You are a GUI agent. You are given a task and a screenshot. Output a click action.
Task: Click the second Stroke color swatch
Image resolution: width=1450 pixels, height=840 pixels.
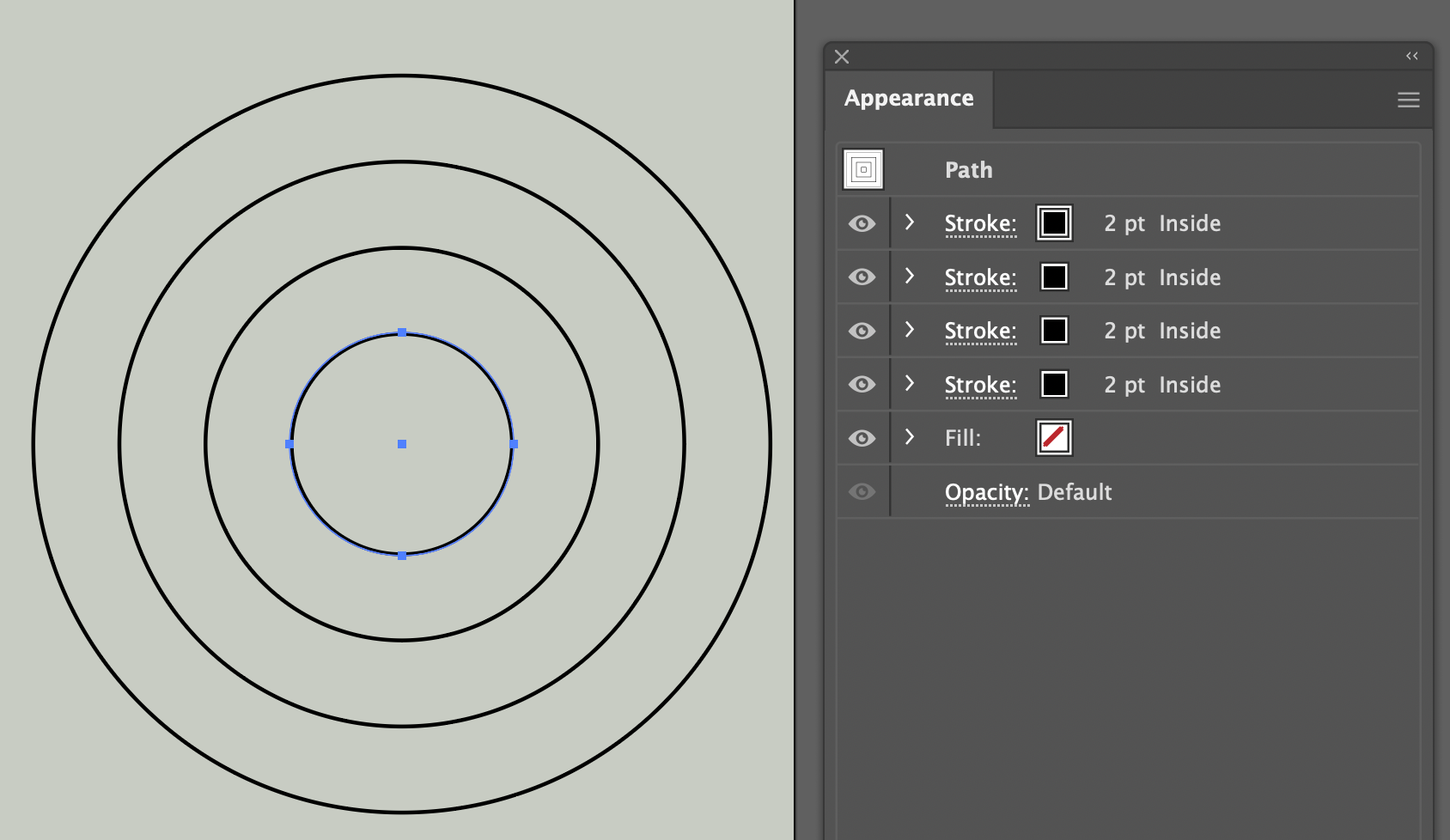(x=1053, y=277)
